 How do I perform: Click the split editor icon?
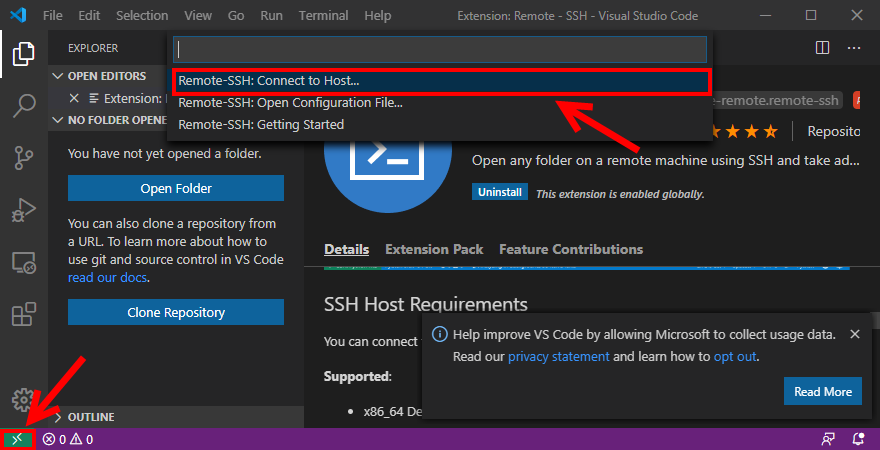822,47
